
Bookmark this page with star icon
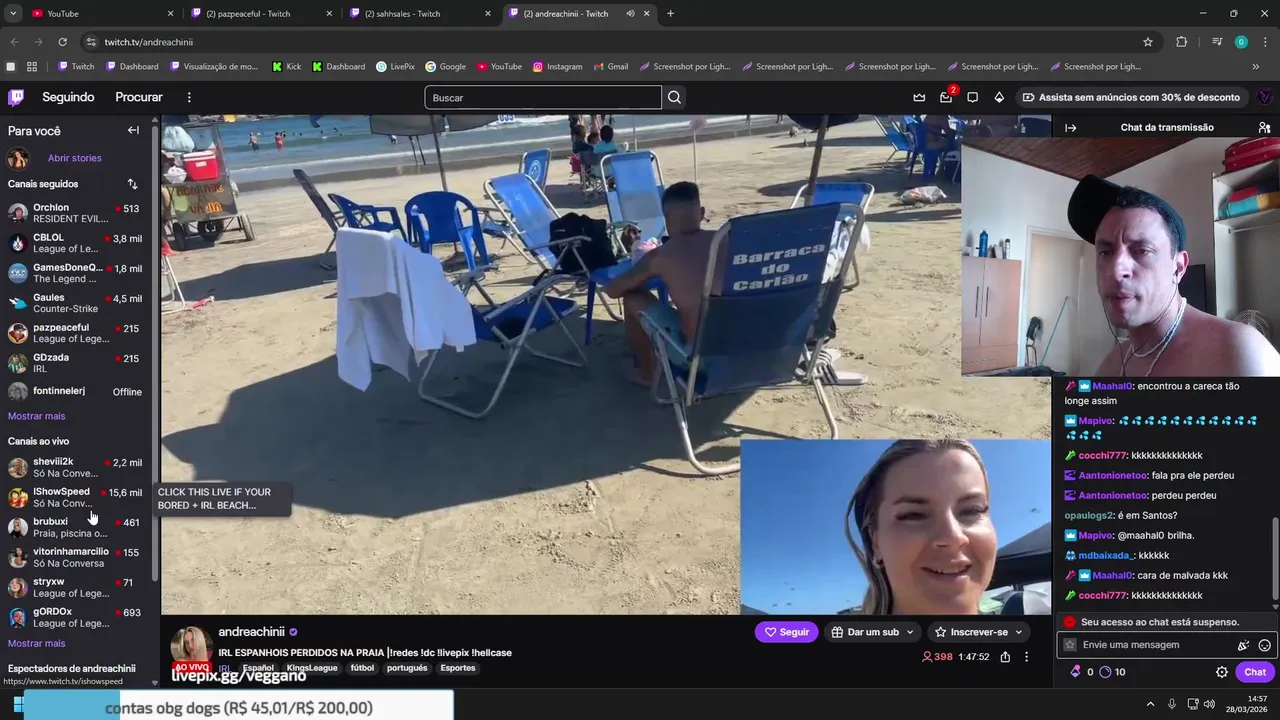tap(1148, 42)
